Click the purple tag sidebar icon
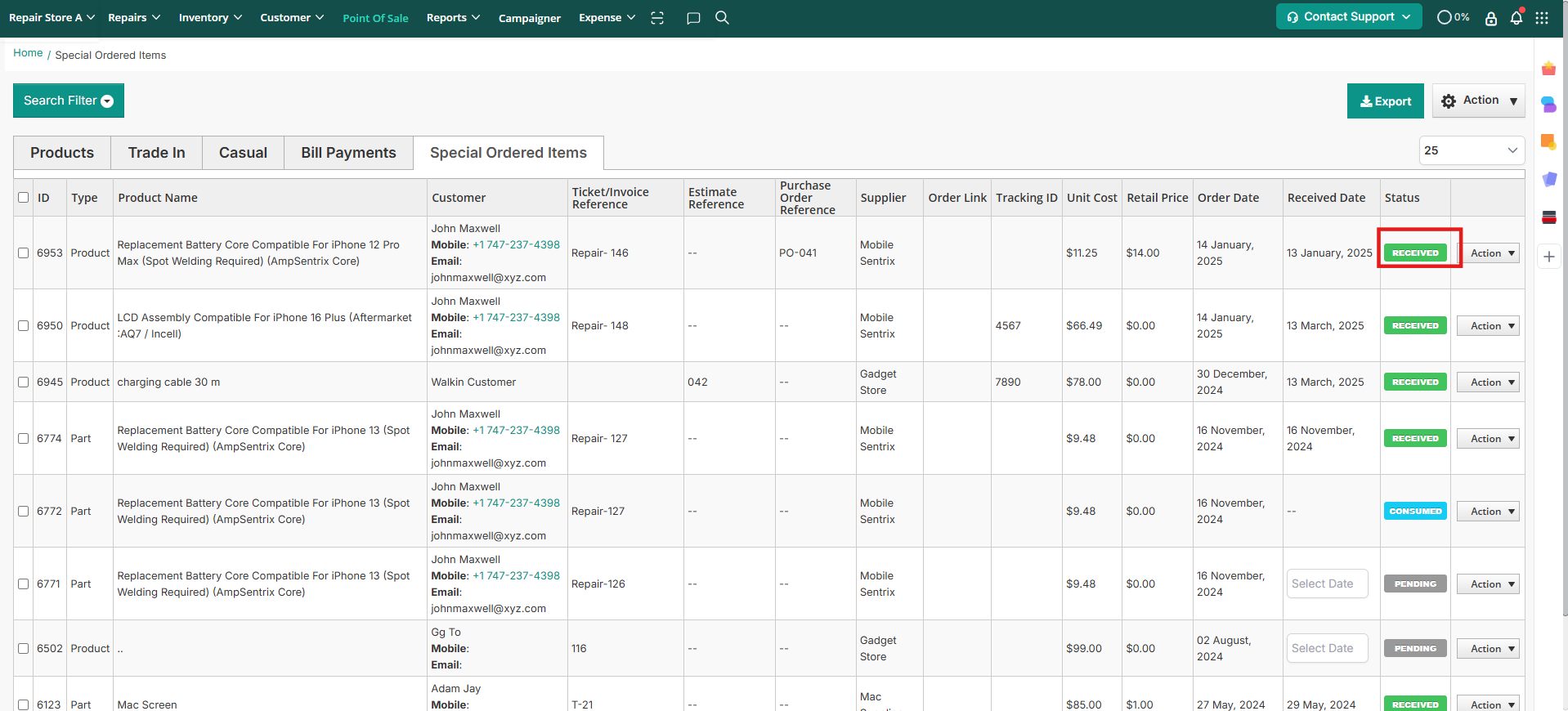The height and width of the screenshot is (711, 1568). (1548, 179)
